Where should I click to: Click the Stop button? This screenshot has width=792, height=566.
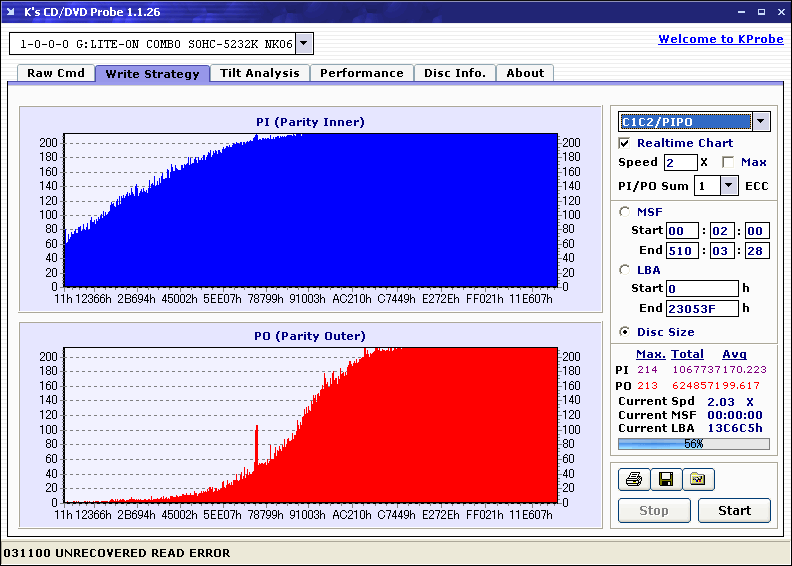coord(654,510)
